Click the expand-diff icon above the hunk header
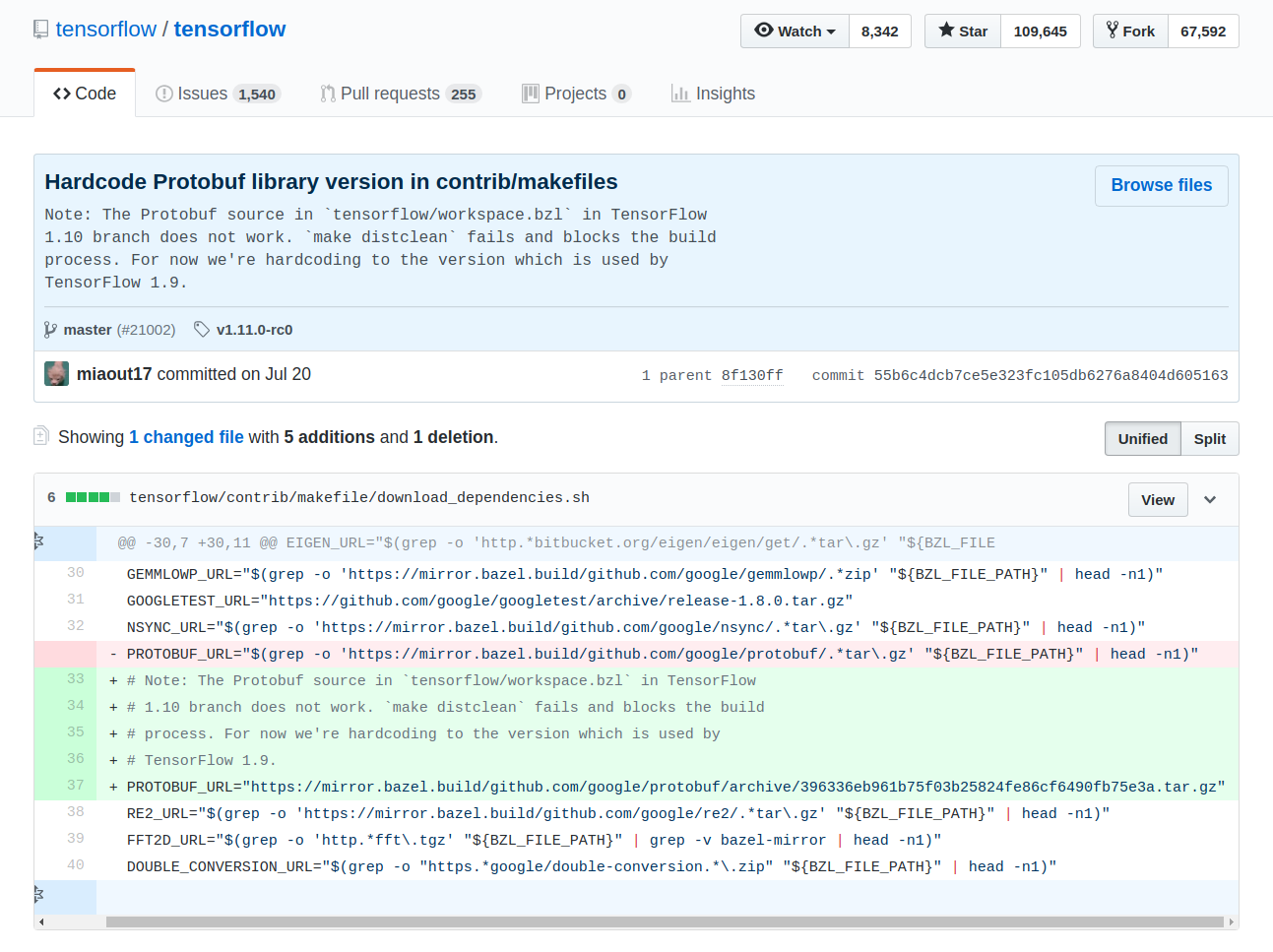The width and height of the screenshot is (1273, 952). click(x=38, y=540)
